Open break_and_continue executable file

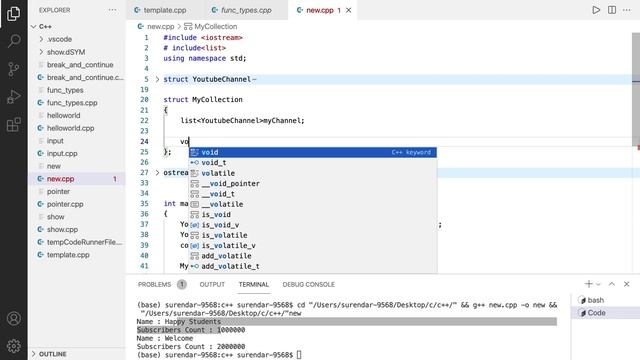point(77,64)
